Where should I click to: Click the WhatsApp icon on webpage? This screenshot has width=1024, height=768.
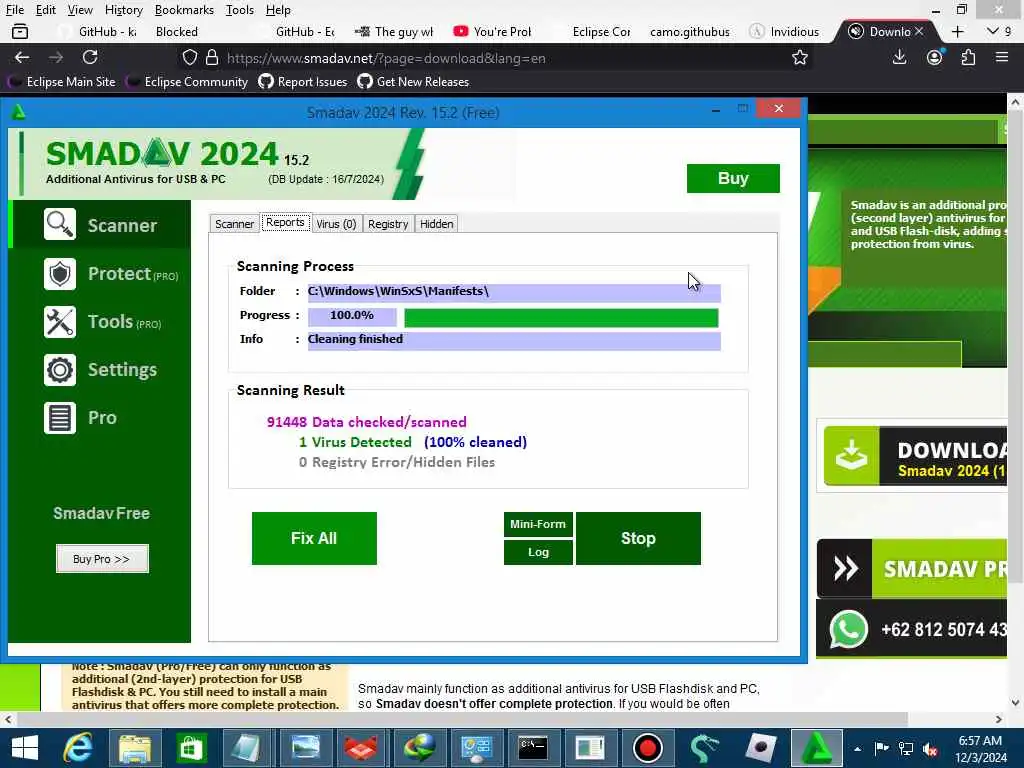pyautogui.click(x=848, y=630)
